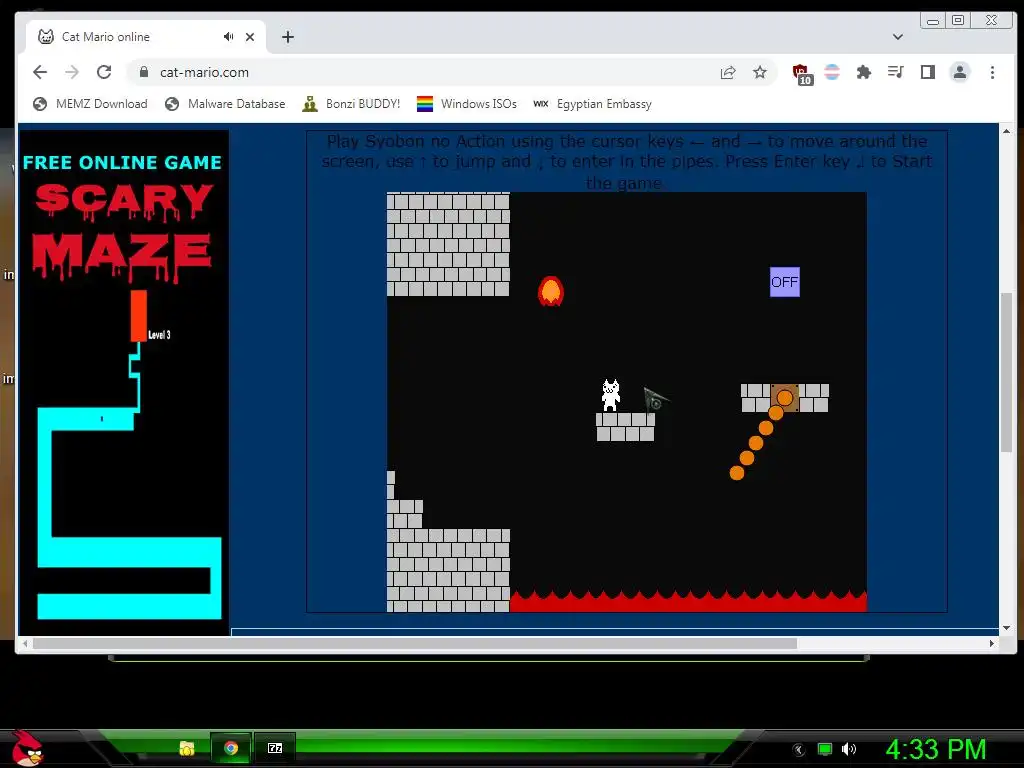The height and width of the screenshot is (768, 1024).
Task: Share this page using the share icon
Action: [x=728, y=72]
